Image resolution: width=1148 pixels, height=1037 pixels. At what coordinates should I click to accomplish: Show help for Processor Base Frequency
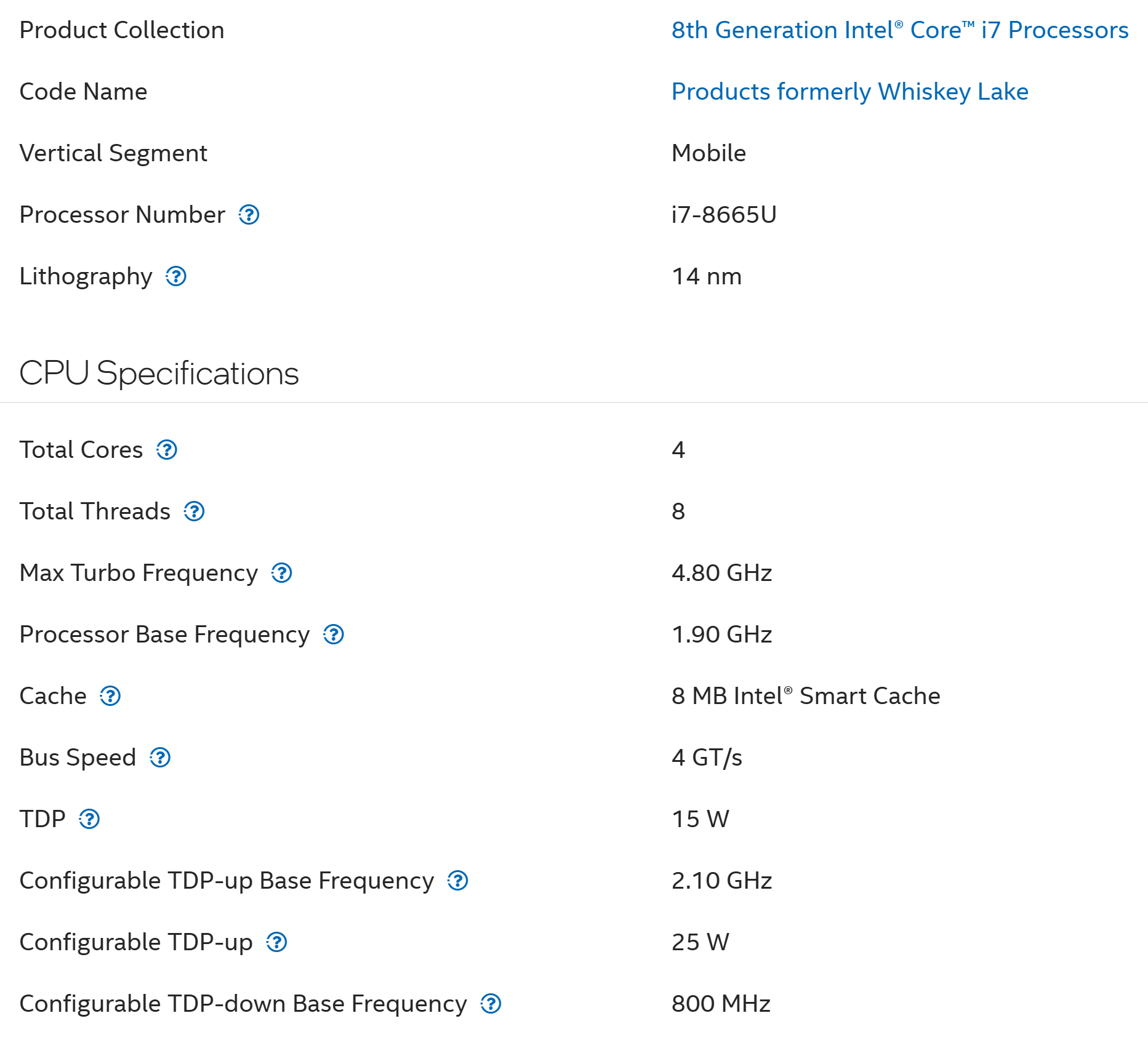(334, 635)
